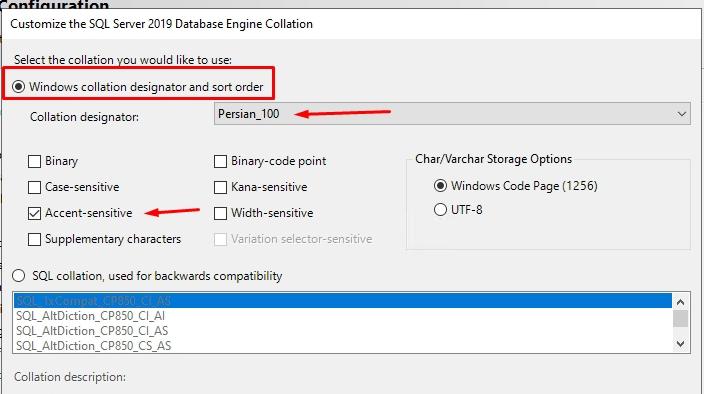Select the highlighted first row in SQL collation list
The width and height of the screenshot is (704, 394).
(343, 300)
